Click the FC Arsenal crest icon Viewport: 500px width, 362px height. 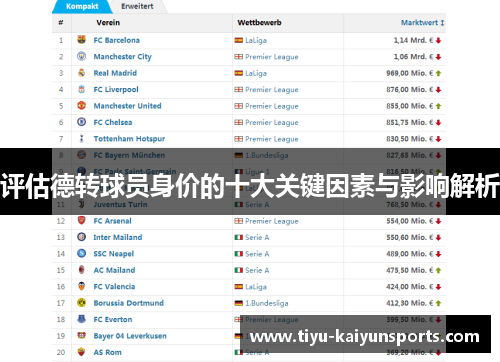(81, 220)
